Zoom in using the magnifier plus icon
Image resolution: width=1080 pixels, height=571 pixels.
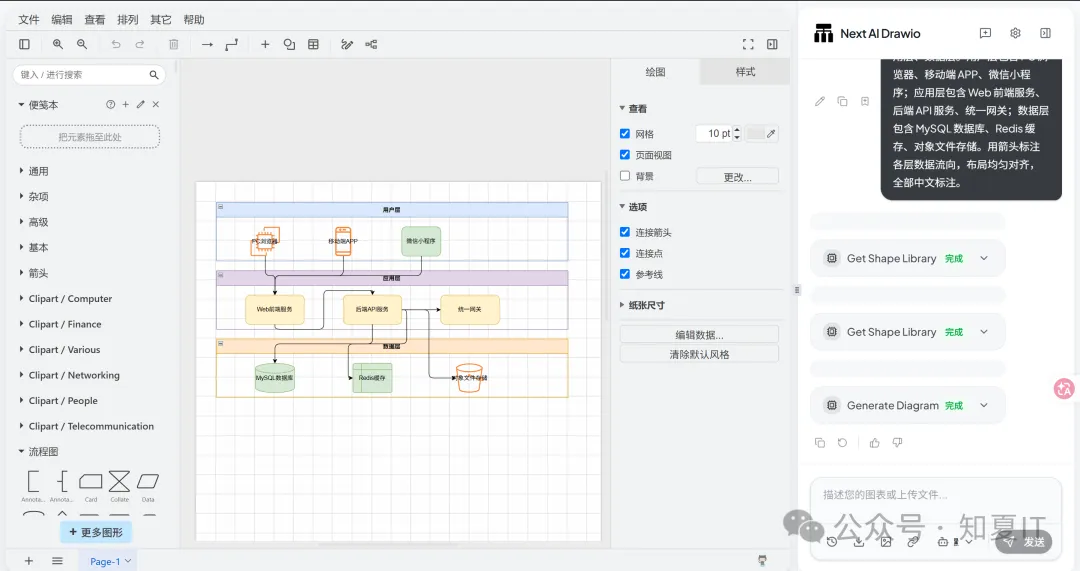tap(58, 44)
